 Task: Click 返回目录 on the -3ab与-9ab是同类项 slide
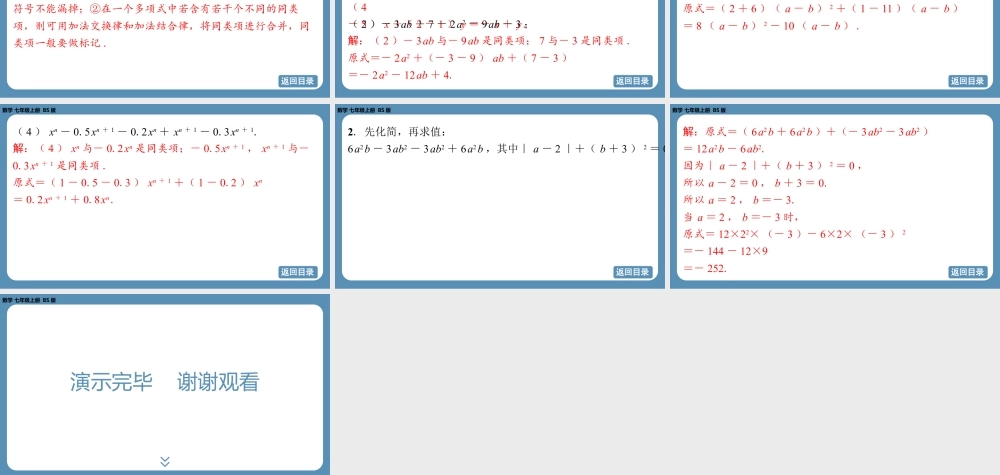[633, 81]
